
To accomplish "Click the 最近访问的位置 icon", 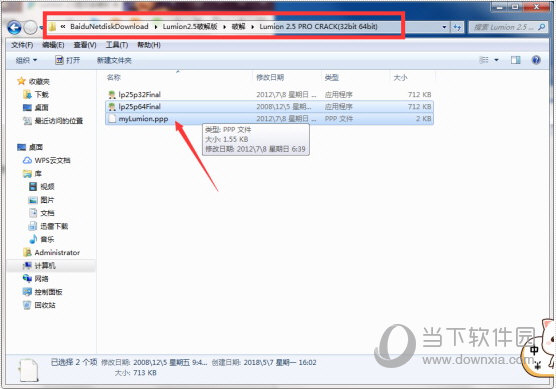I will (27, 121).
